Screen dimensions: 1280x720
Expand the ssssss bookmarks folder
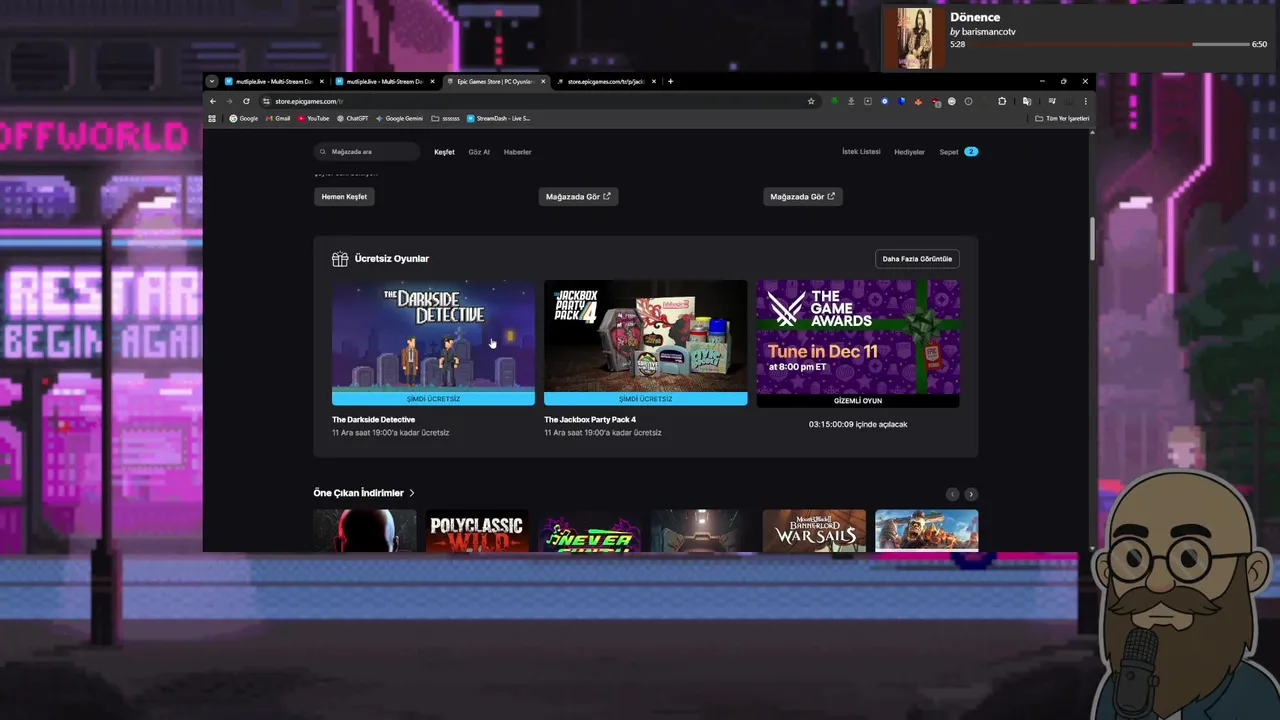click(446, 118)
